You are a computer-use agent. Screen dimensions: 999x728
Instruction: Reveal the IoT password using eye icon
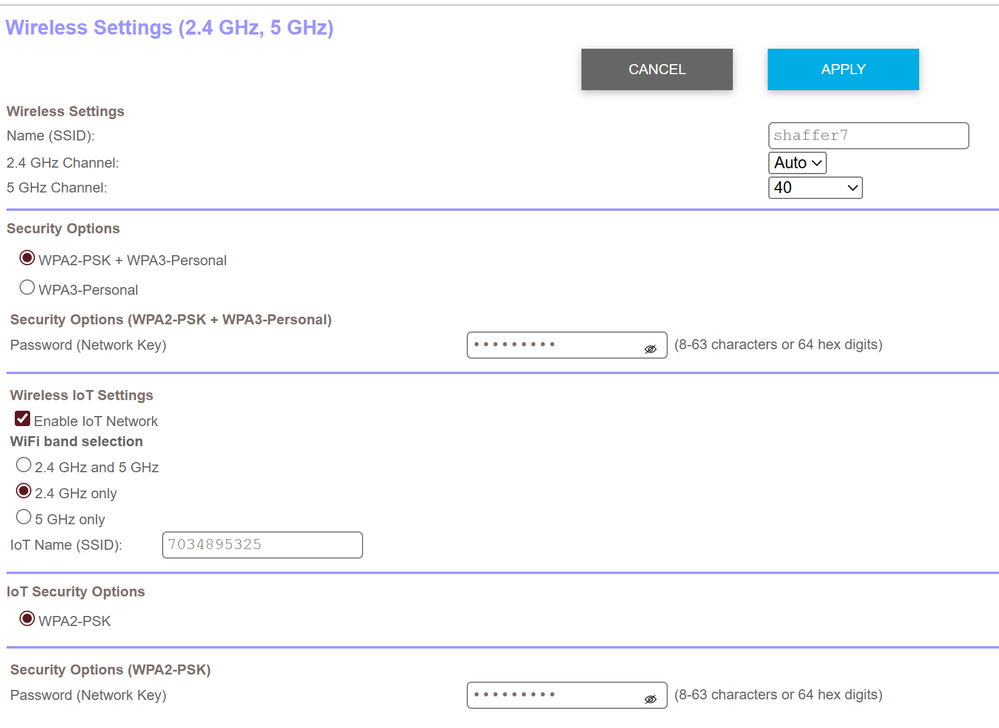650,698
